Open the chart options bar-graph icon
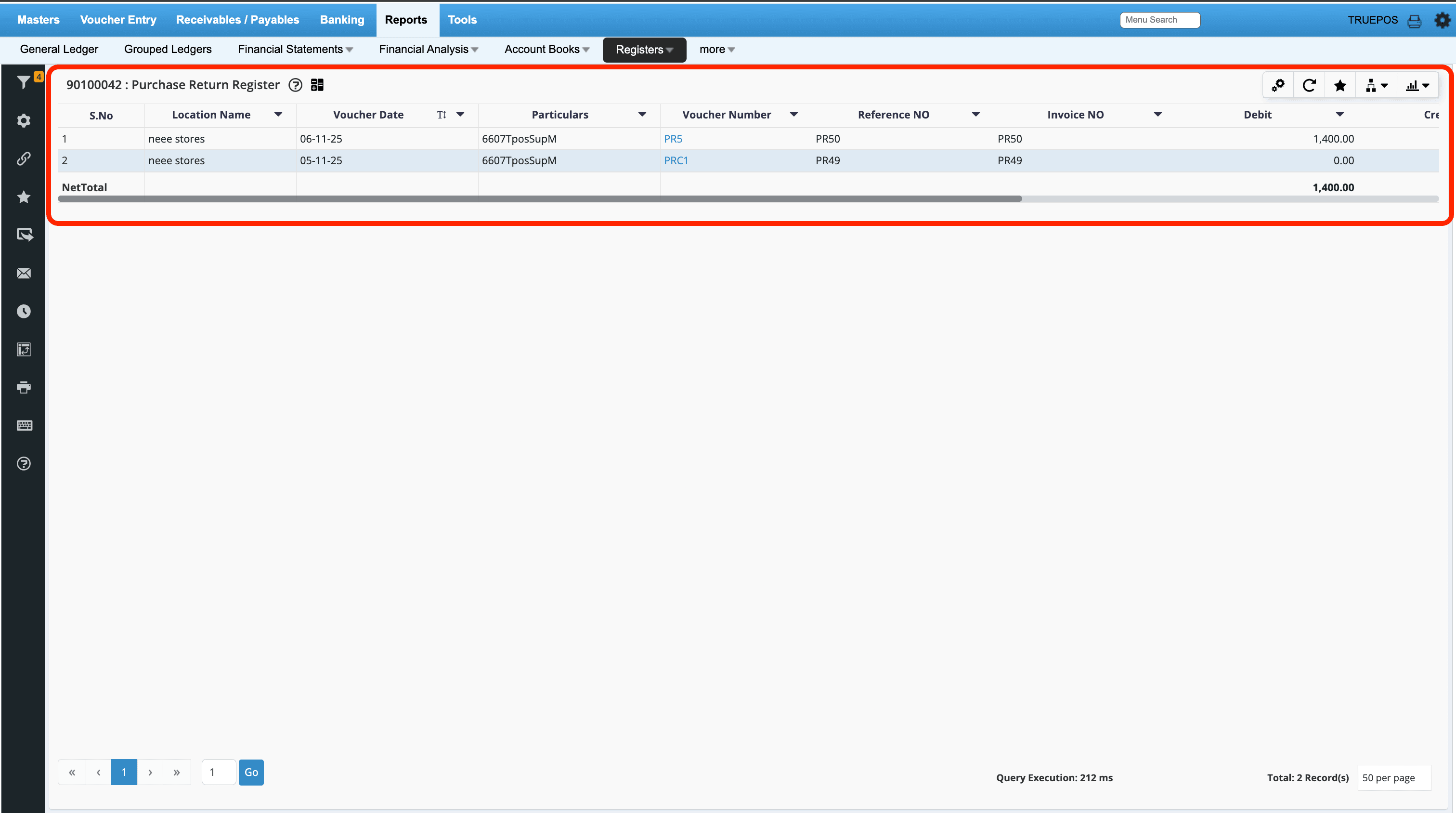1456x813 pixels. tap(1417, 85)
